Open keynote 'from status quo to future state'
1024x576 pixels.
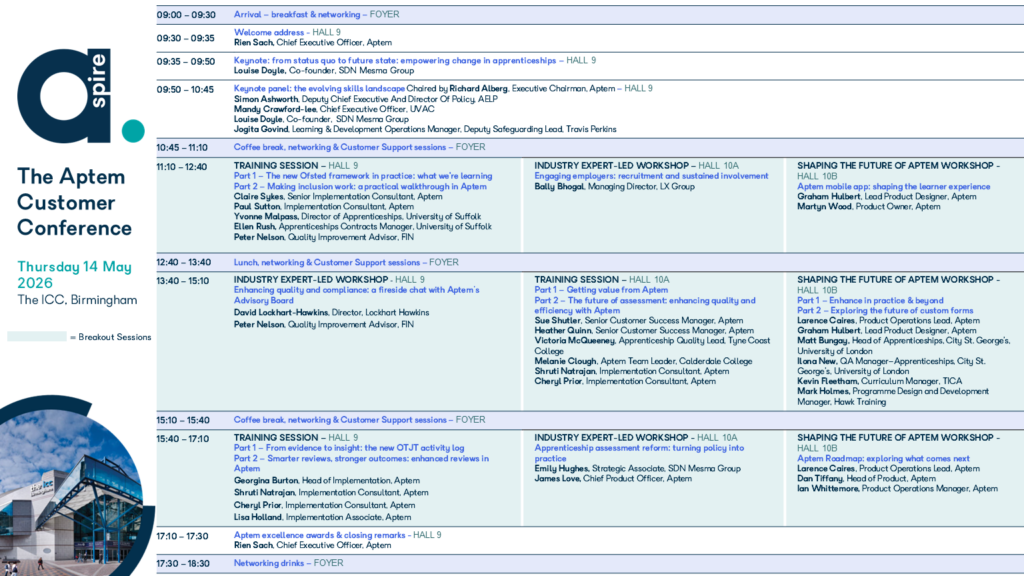pos(395,60)
